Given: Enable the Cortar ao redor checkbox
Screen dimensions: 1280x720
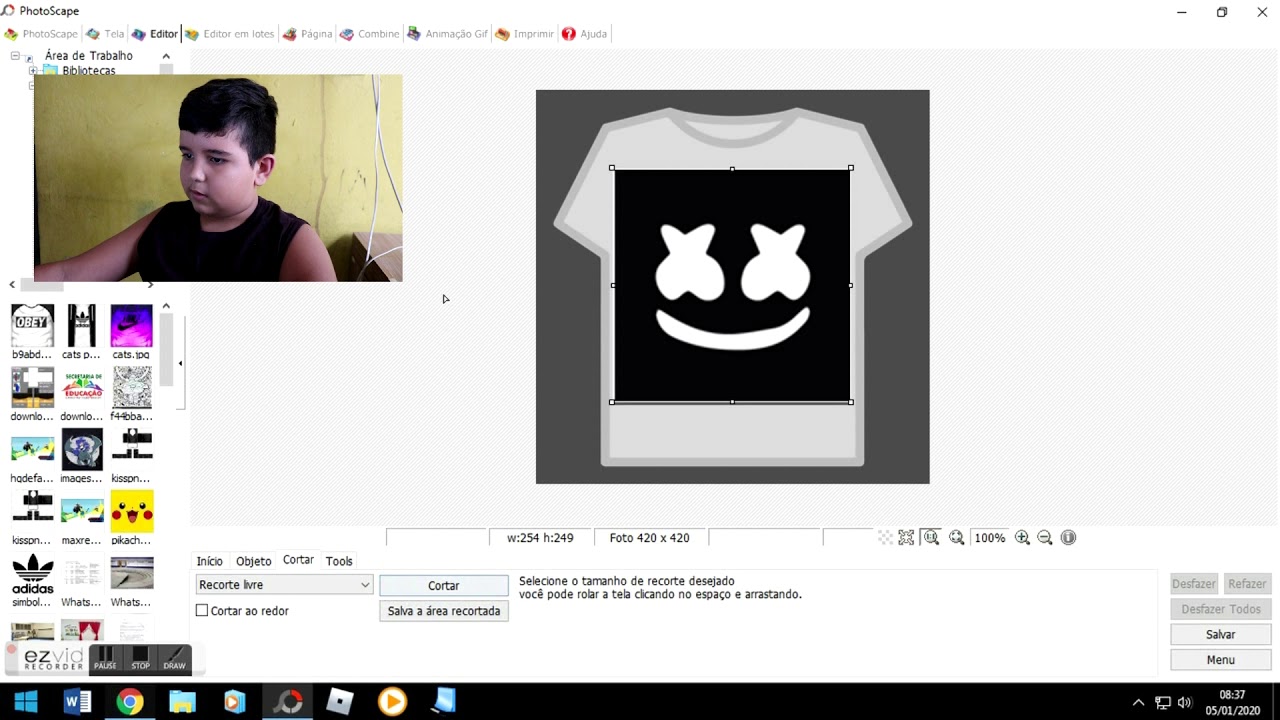Looking at the screenshot, I should pyautogui.click(x=202, y=611).
